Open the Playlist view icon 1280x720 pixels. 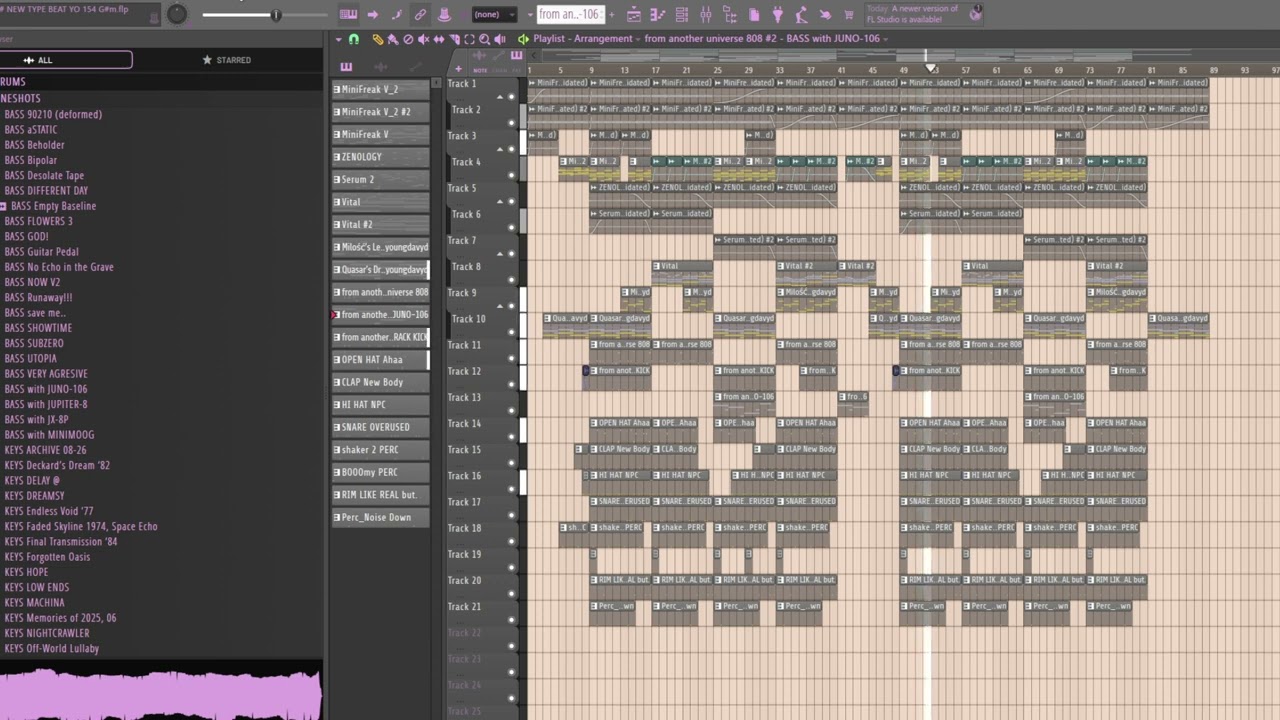pos(634,14)
